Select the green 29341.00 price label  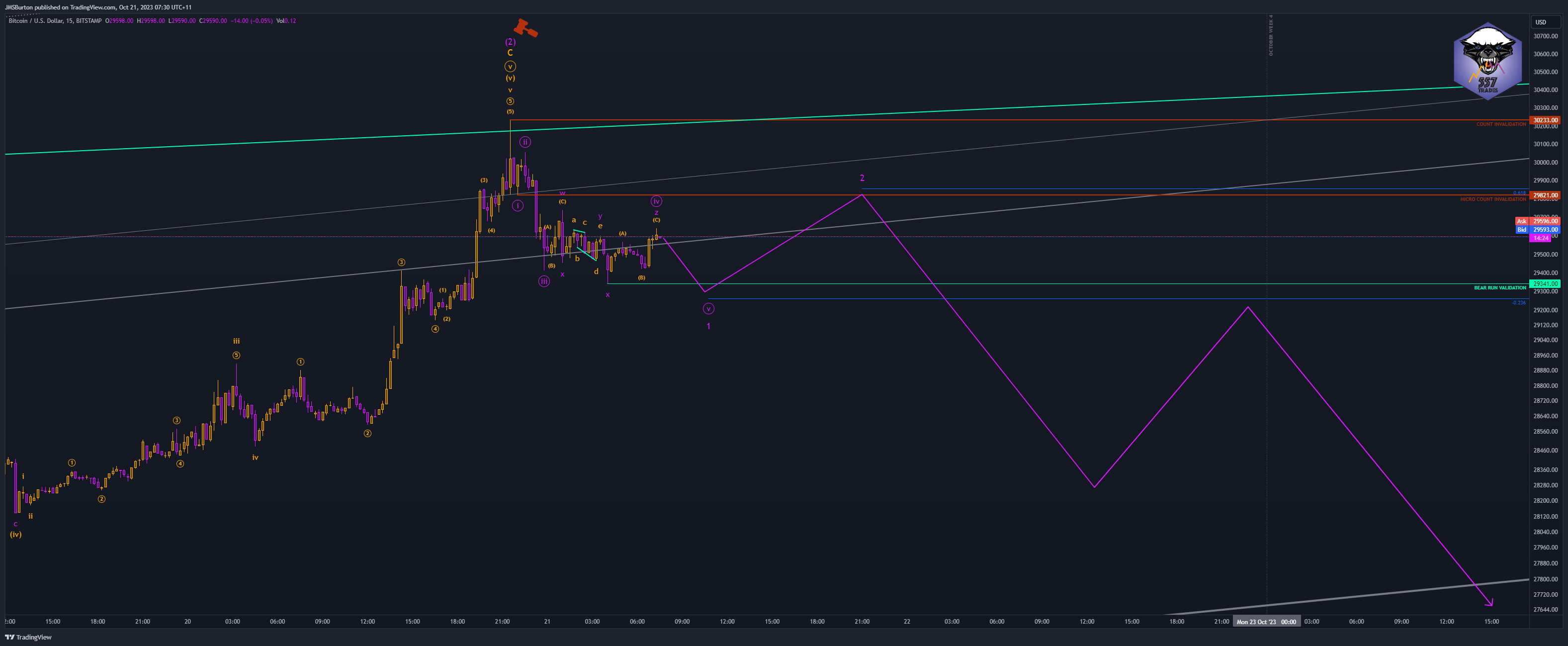(x=1545, y=284)
